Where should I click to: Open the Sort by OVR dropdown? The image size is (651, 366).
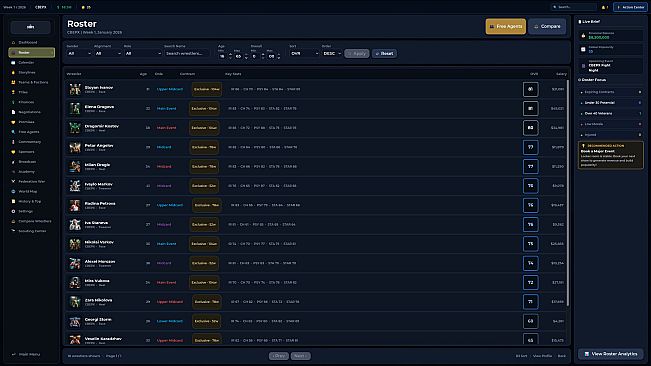point(304,54)
